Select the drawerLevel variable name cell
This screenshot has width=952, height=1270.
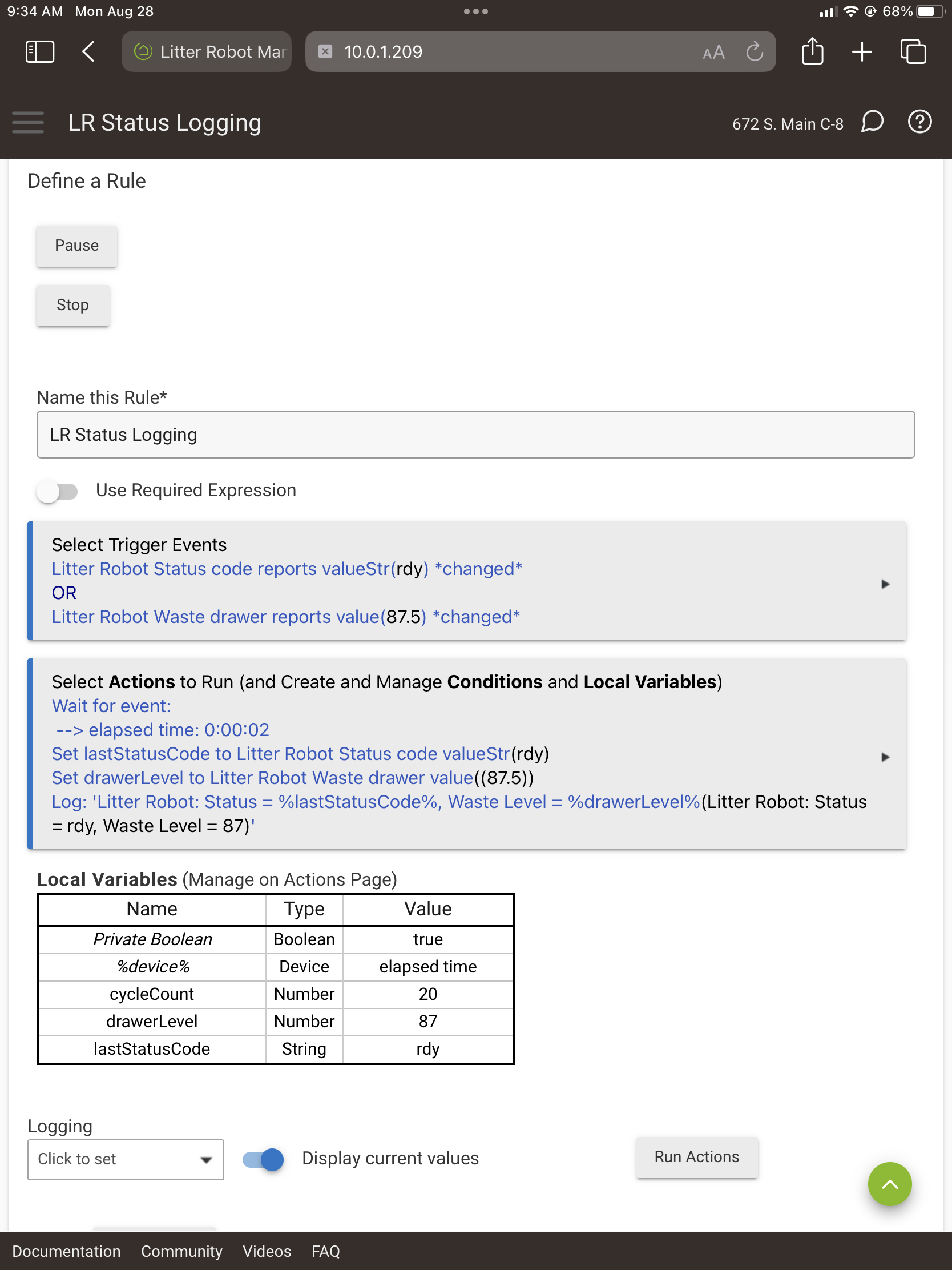click(x=151, y=1022)
